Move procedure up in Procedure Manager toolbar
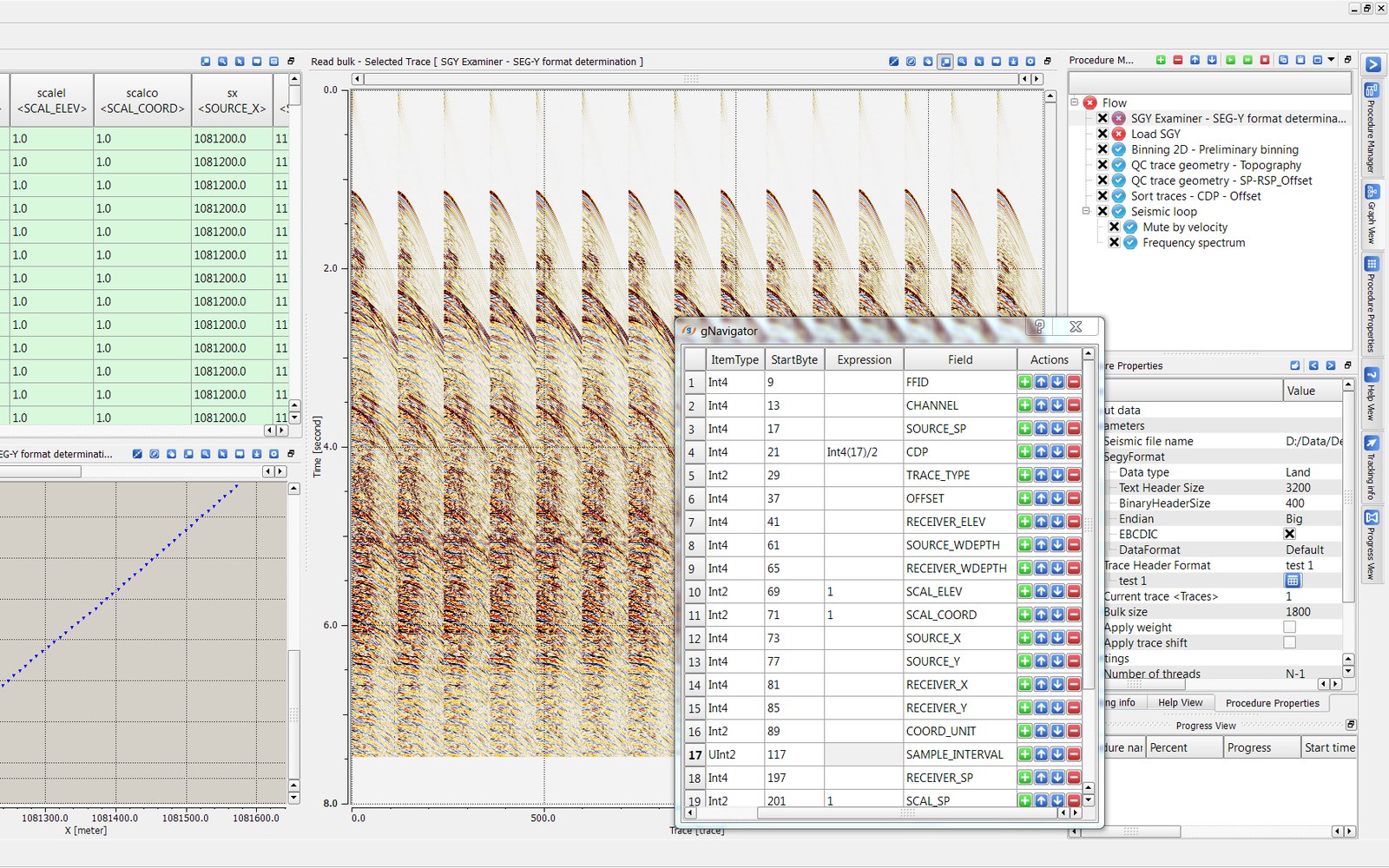 pyautogui.click(x=1195, y=60)
